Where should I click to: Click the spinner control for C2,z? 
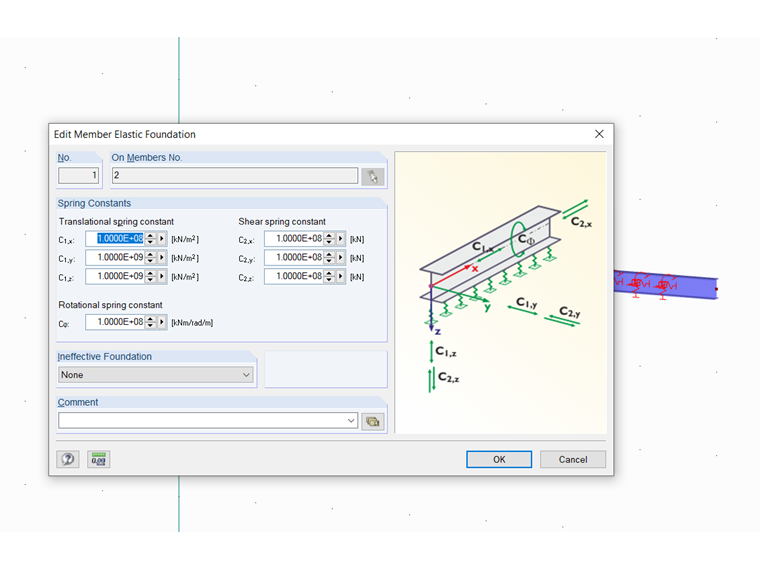point(329,276)
